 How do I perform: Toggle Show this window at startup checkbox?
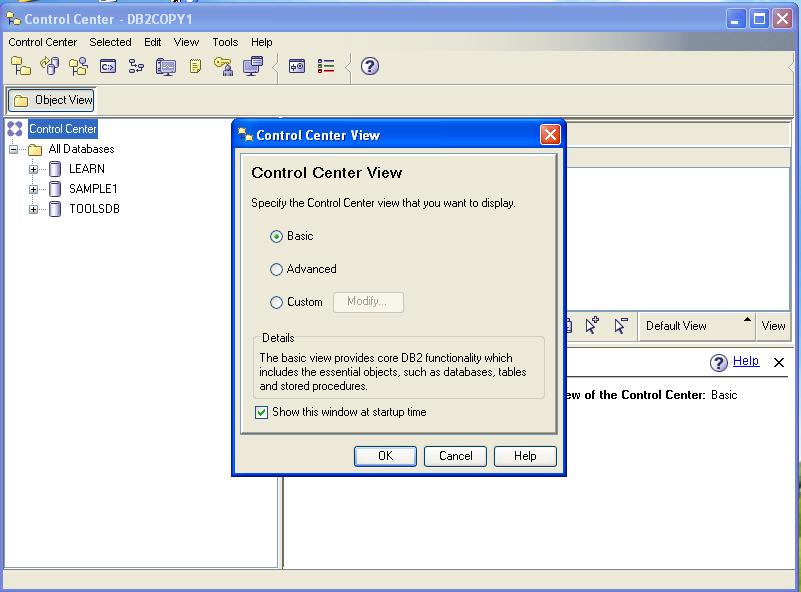click(x=261, y=412)
